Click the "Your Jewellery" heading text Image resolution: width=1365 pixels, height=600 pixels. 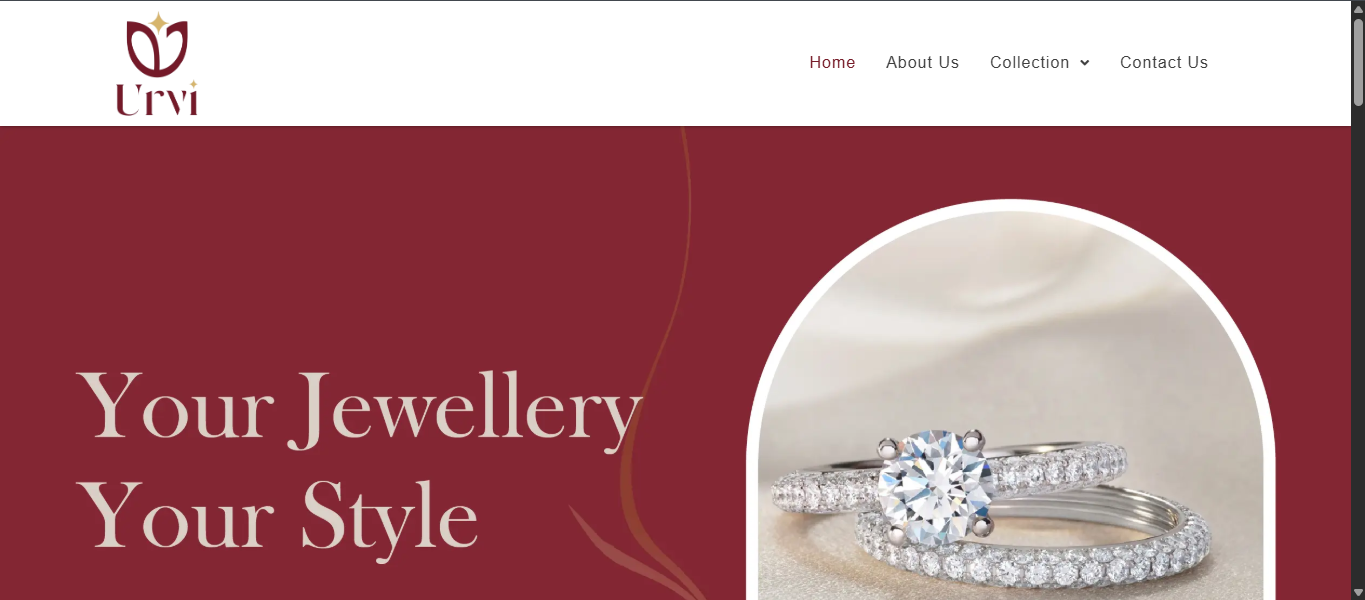pos(359,408)
